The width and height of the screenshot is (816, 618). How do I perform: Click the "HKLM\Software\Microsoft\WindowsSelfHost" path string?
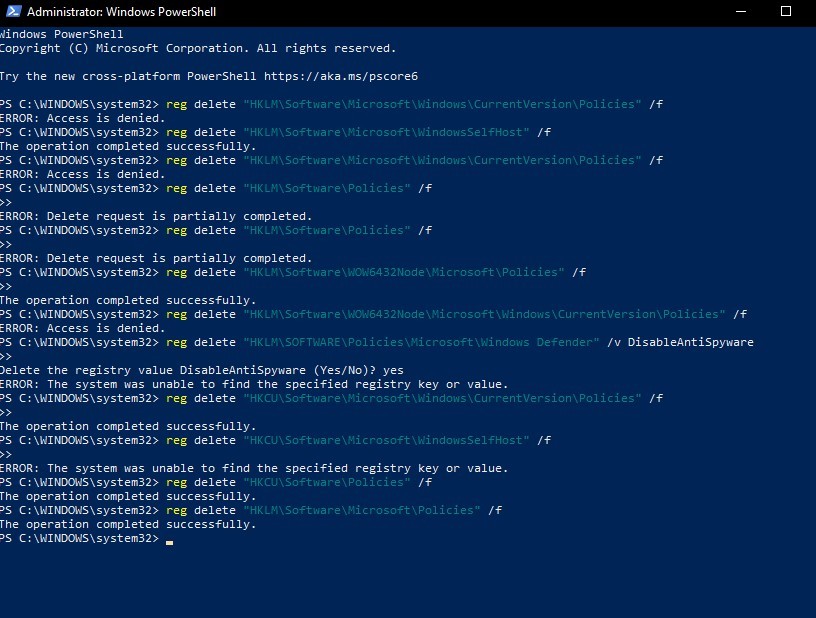387,132
